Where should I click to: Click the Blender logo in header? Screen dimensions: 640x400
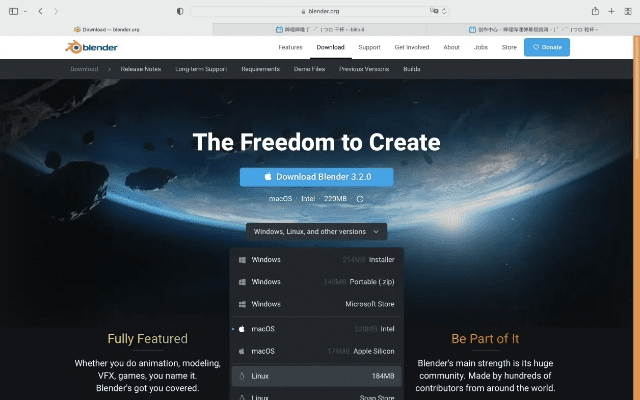coord(91,47)
